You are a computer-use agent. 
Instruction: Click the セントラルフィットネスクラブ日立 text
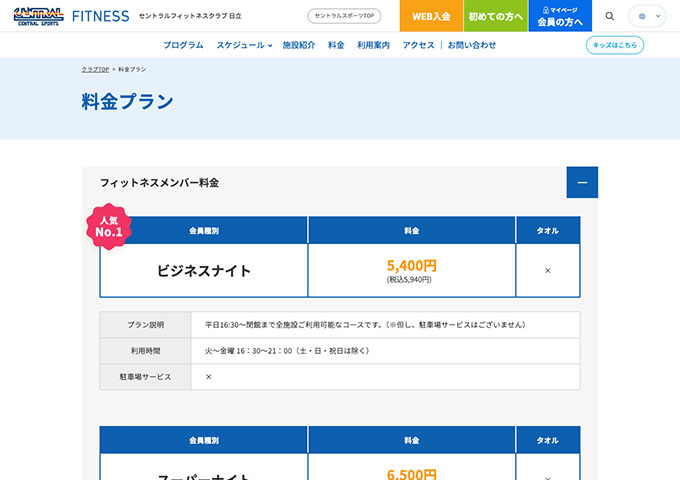tap(190, 16)
